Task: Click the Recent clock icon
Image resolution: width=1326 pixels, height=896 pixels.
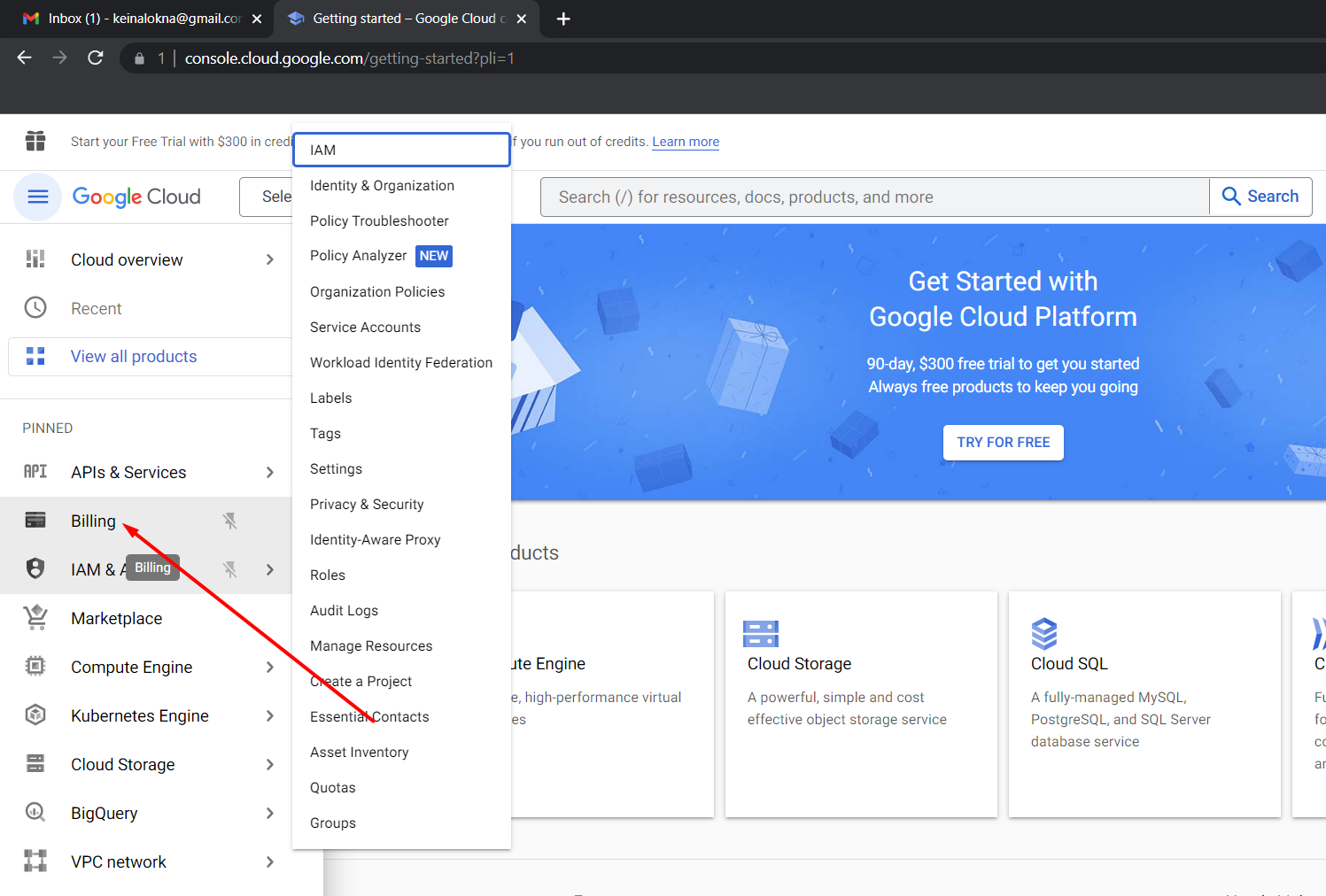Action: (35, 307)
